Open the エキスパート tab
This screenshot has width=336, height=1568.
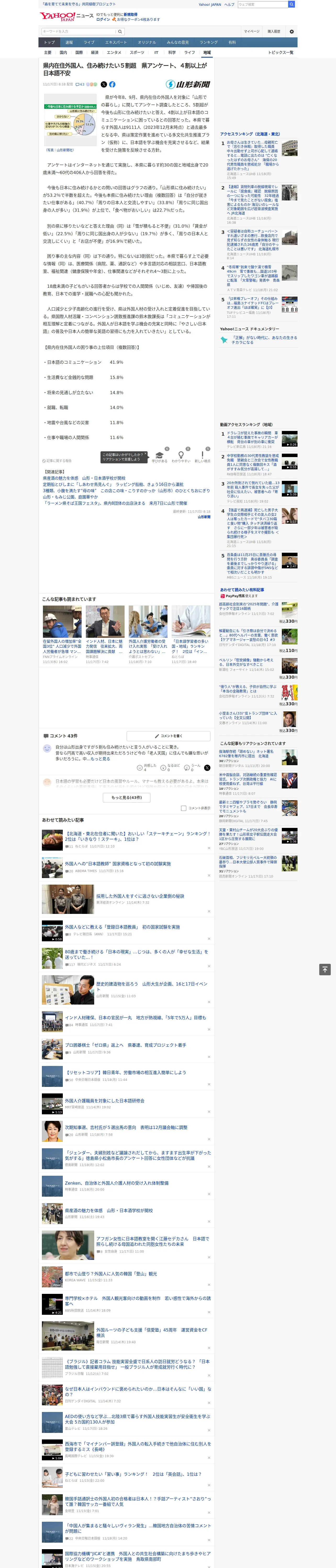[116, 43]
